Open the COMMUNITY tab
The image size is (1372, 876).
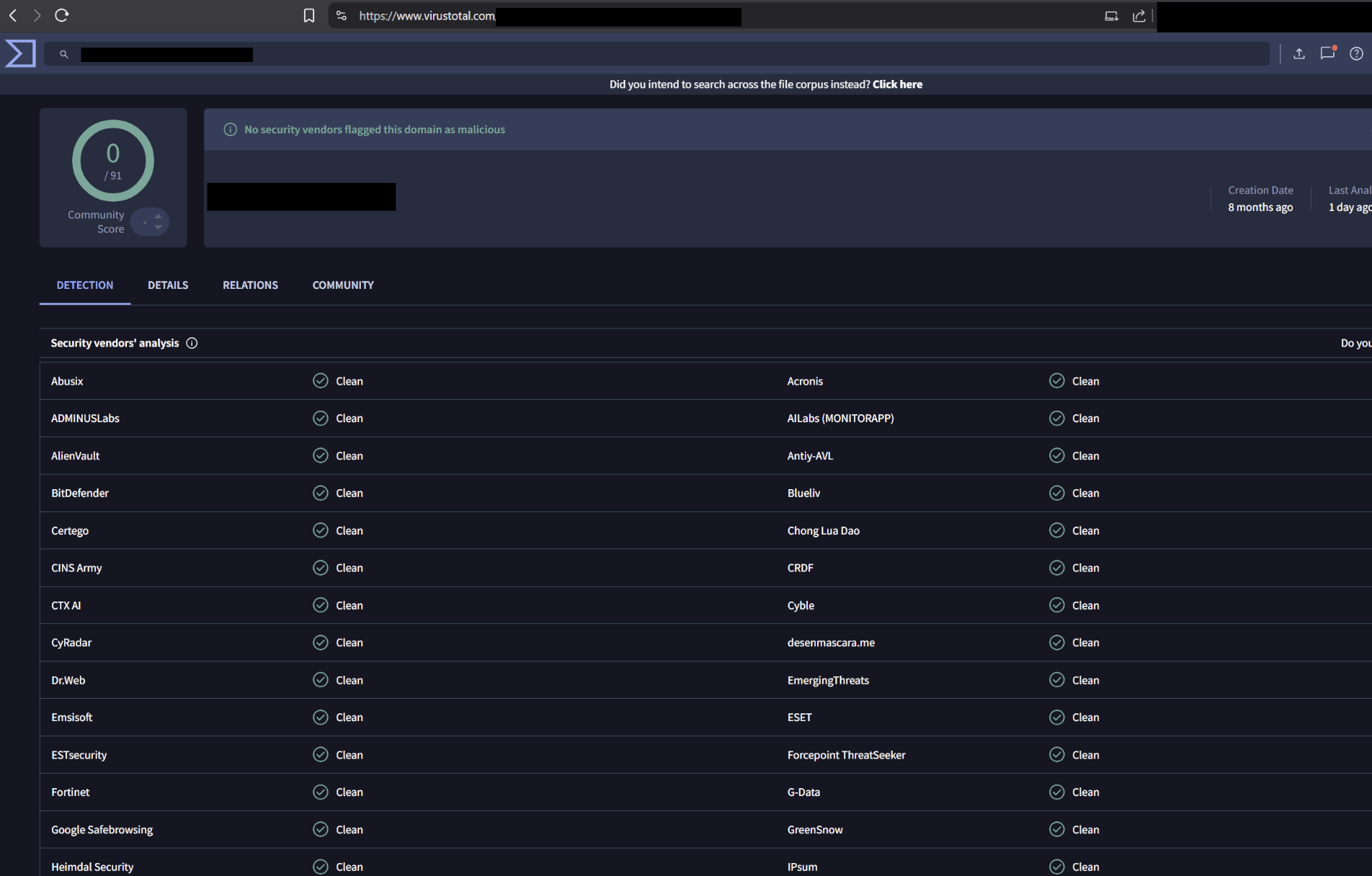(x=343, y=285)
